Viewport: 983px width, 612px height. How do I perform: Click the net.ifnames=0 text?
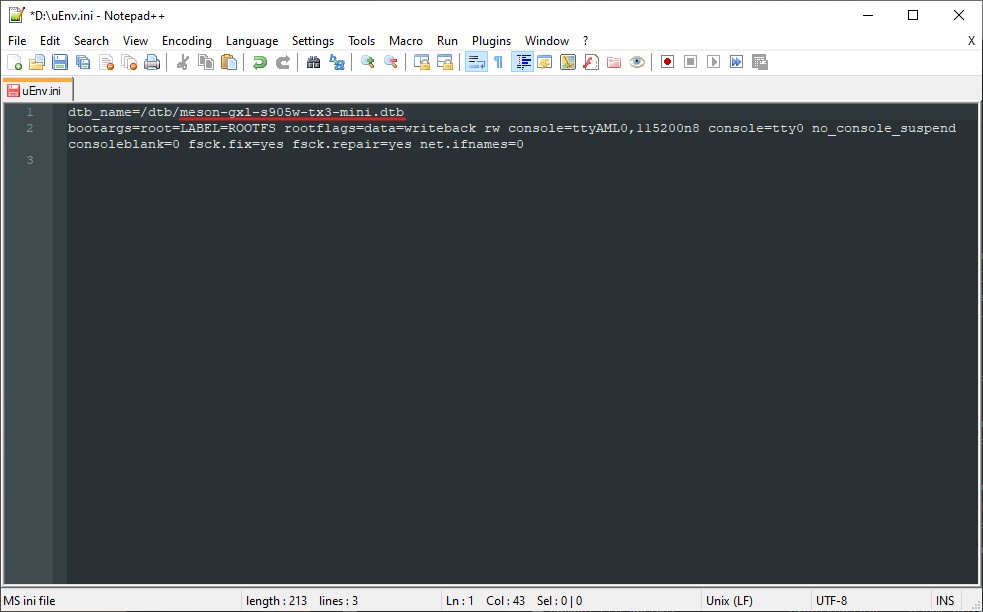click(471, 144)
